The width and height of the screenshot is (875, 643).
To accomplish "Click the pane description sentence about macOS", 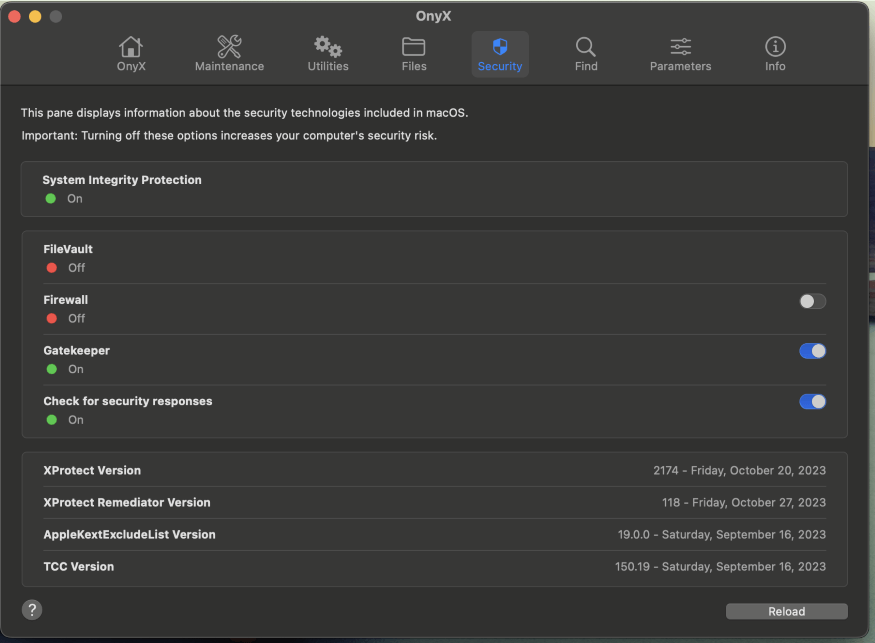I will (x=244, y=113).
